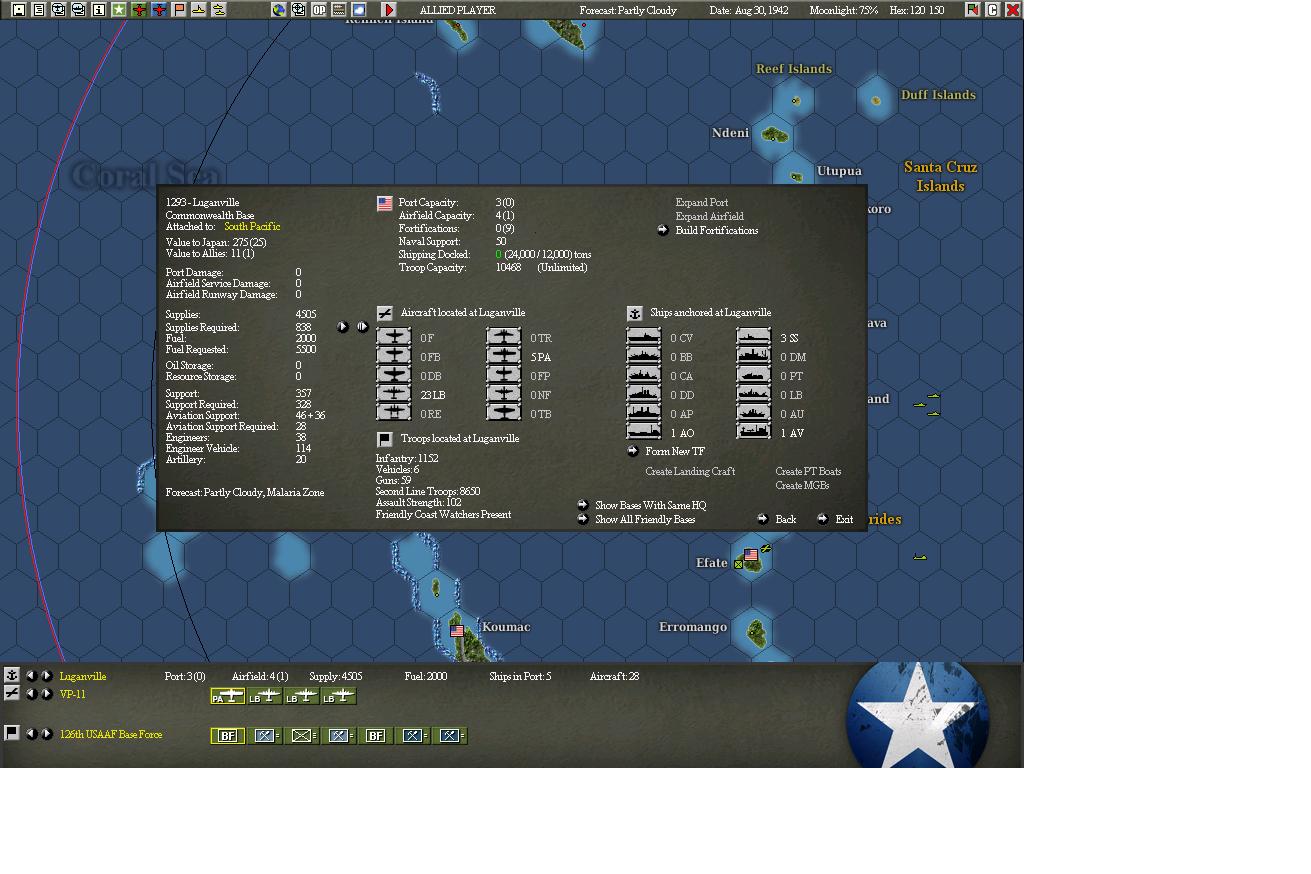The width and height of the screenshot is (1311, 874).
Task: Select the PA aircraft unit tile
Action: 228,696
